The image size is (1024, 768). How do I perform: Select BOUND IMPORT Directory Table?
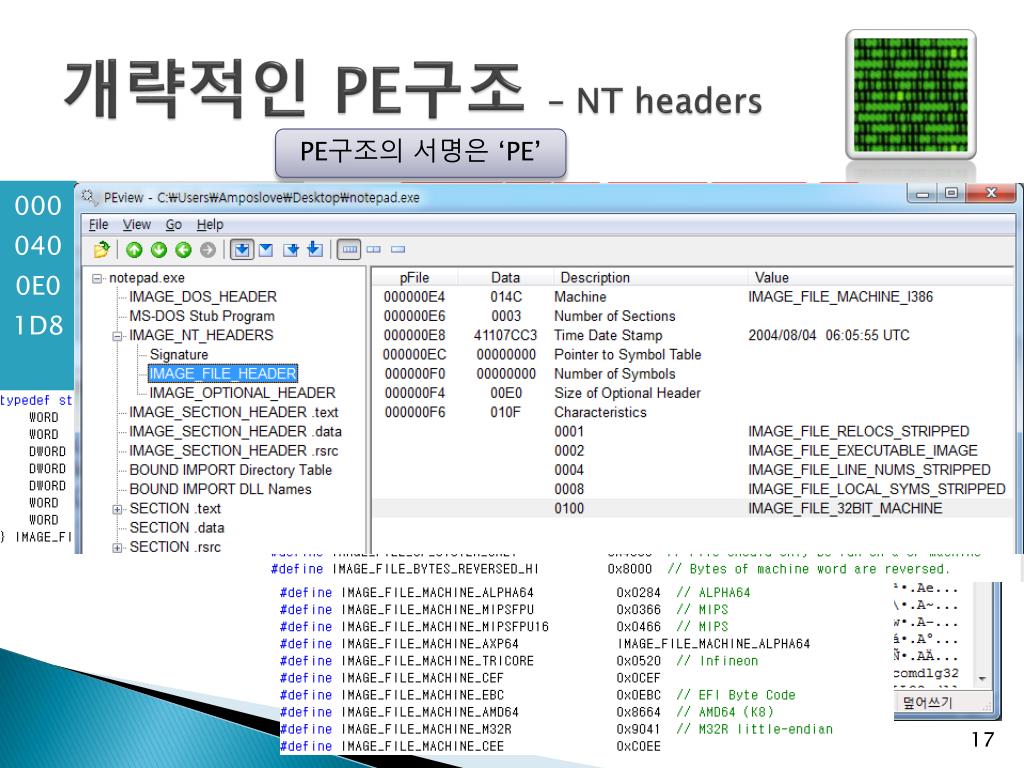click(231, 470)
